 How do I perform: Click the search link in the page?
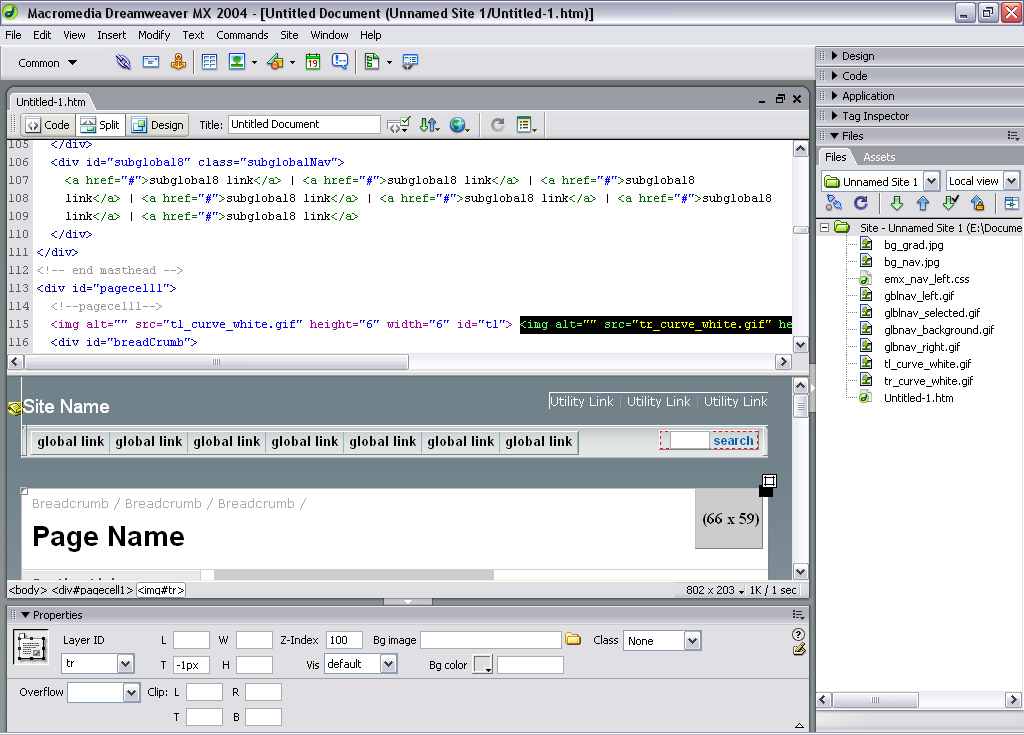(x=733, y=441)
